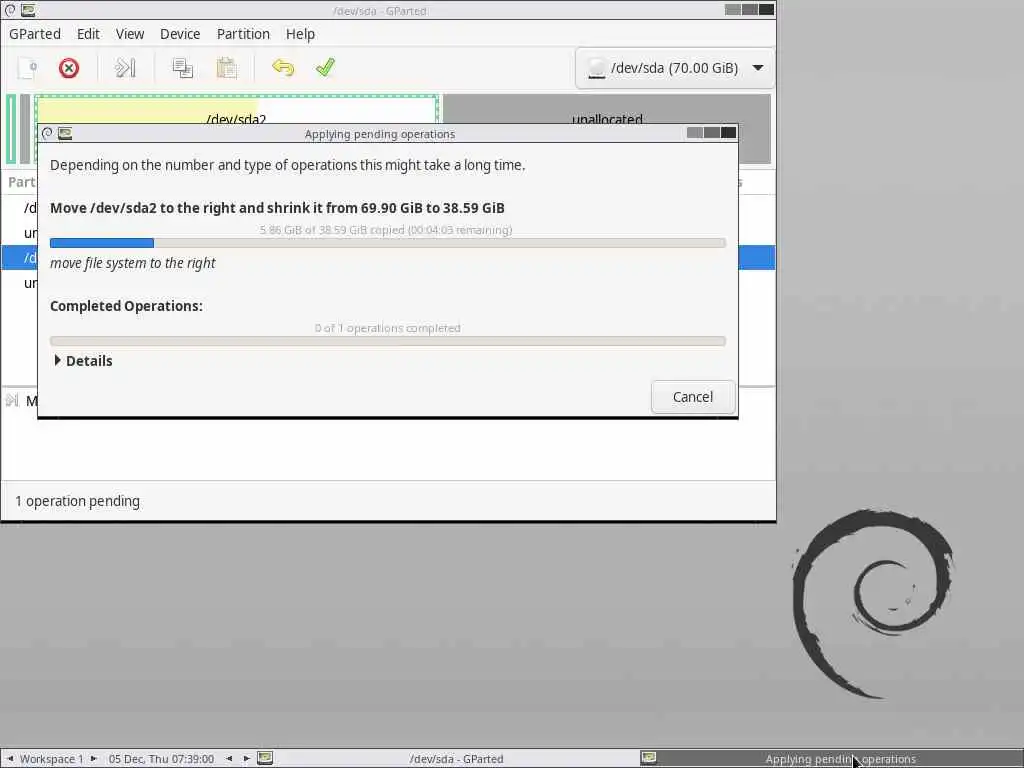Viewport: 1024px width, 768px height.
Task: Cancel the pending operations
Action: tap(693, 397)
